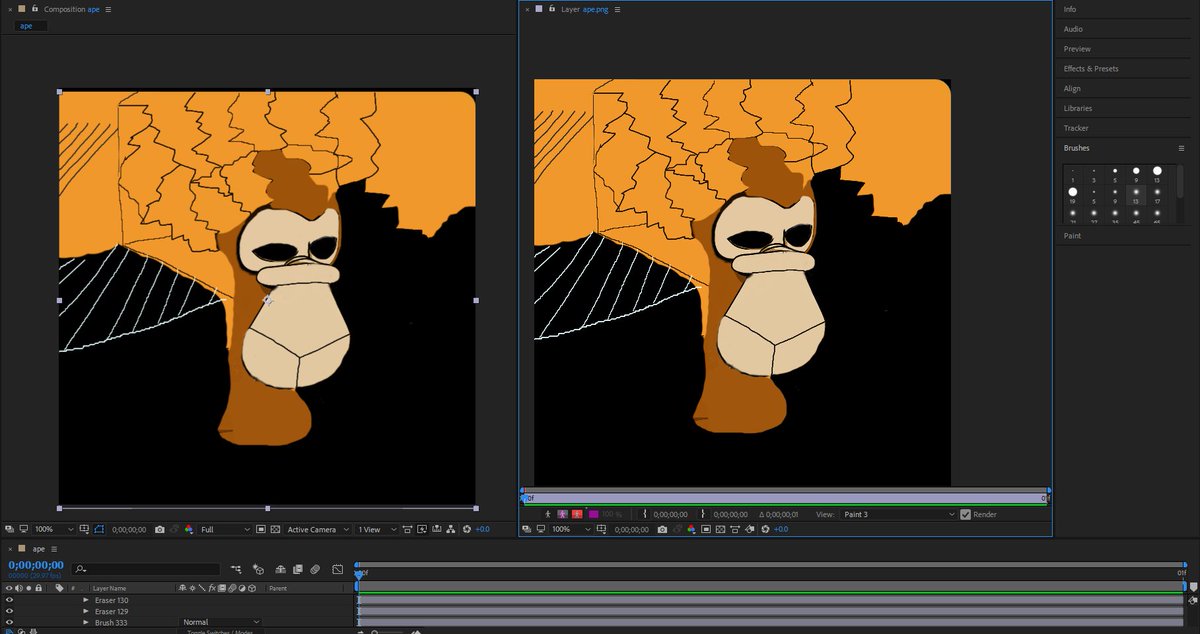1200x634 pixels.
Task: Open graph editor in timeline
Action: (337, 569)
